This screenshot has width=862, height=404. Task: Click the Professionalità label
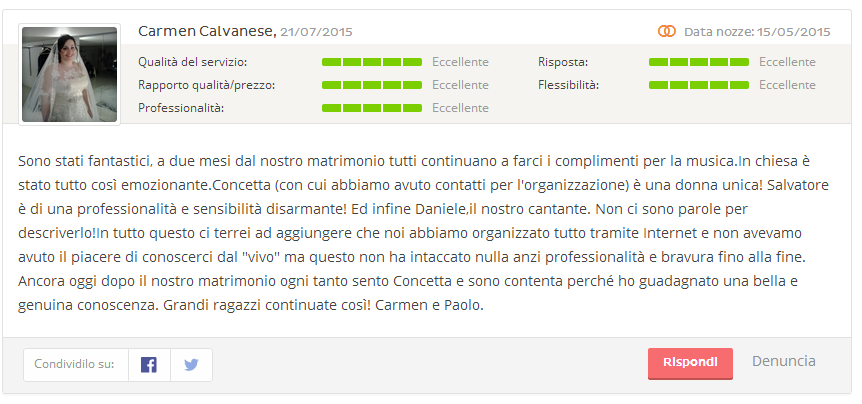point(181,108)
